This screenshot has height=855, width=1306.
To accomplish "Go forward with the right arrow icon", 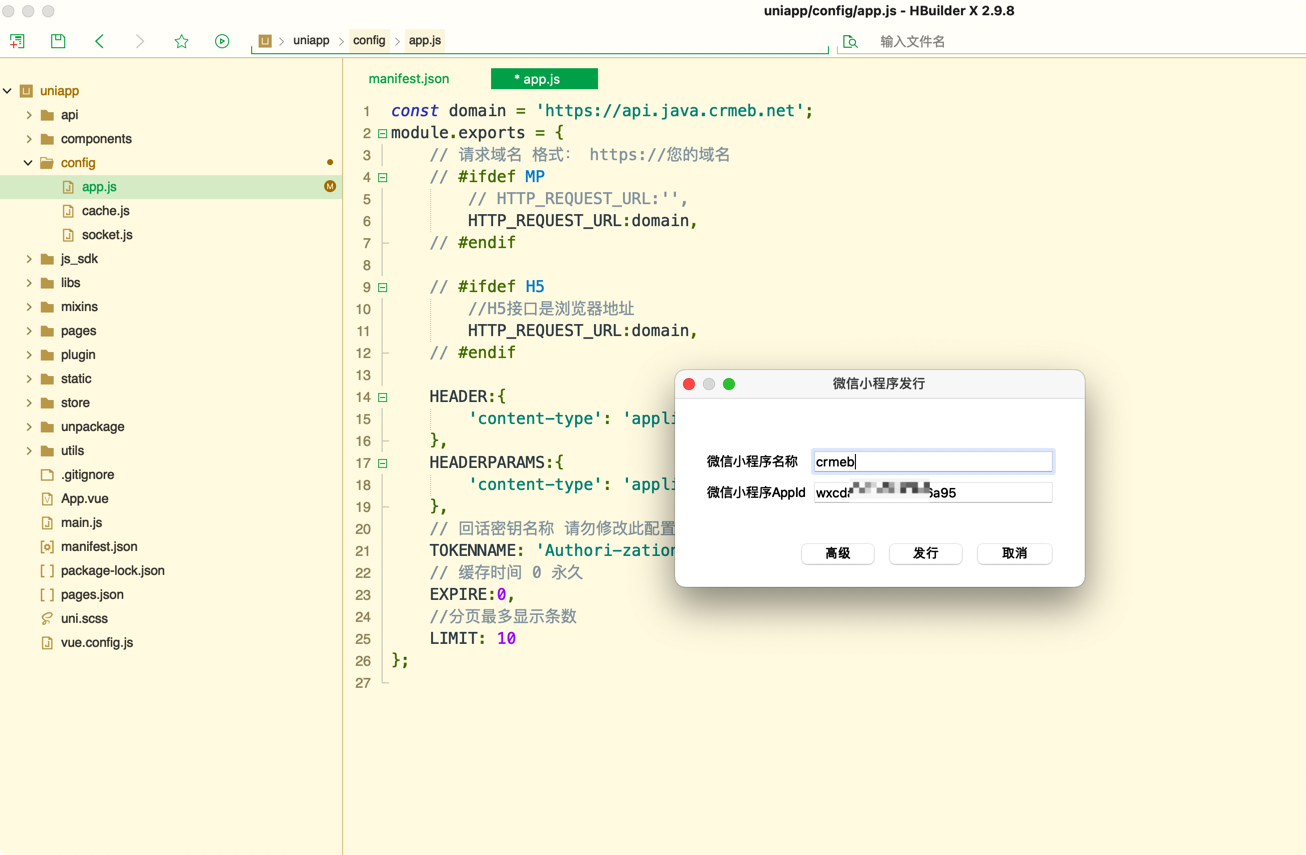I will pyautogui.click(x=140, y=41).
